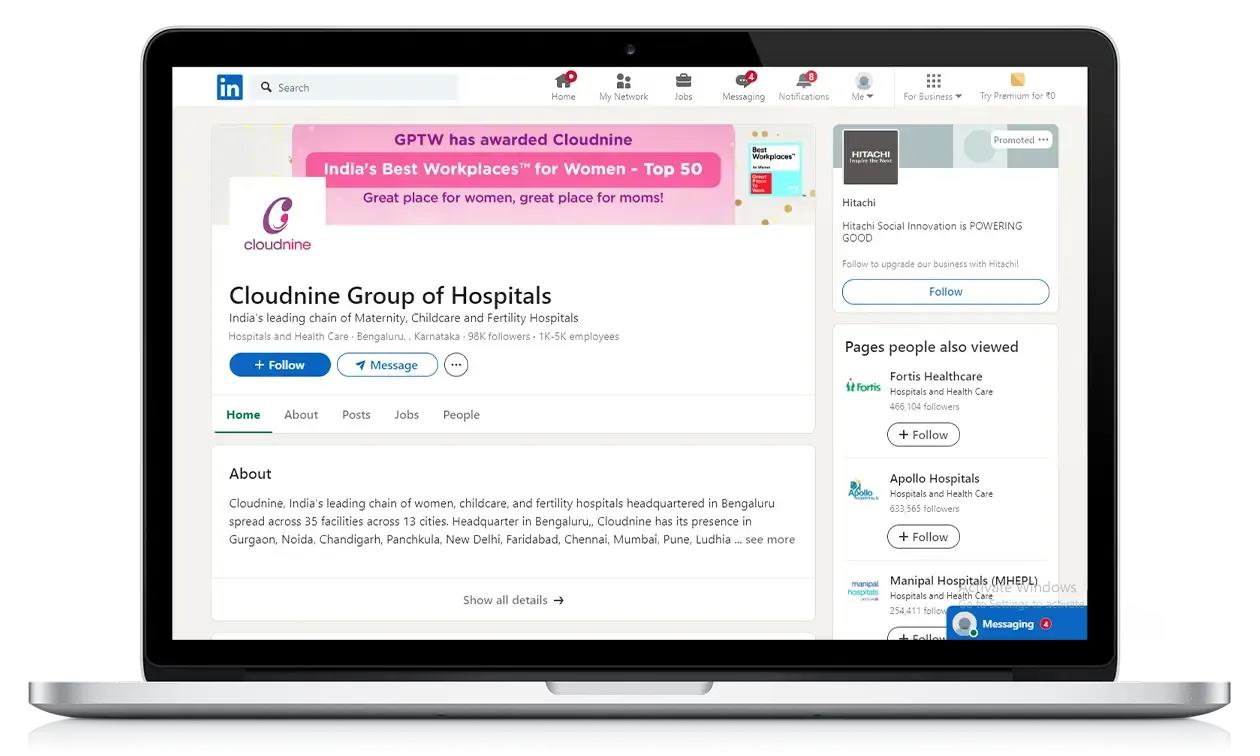1260x756 pixels.
Task: Switch to the Posts tab
Action: coord(356,414)
